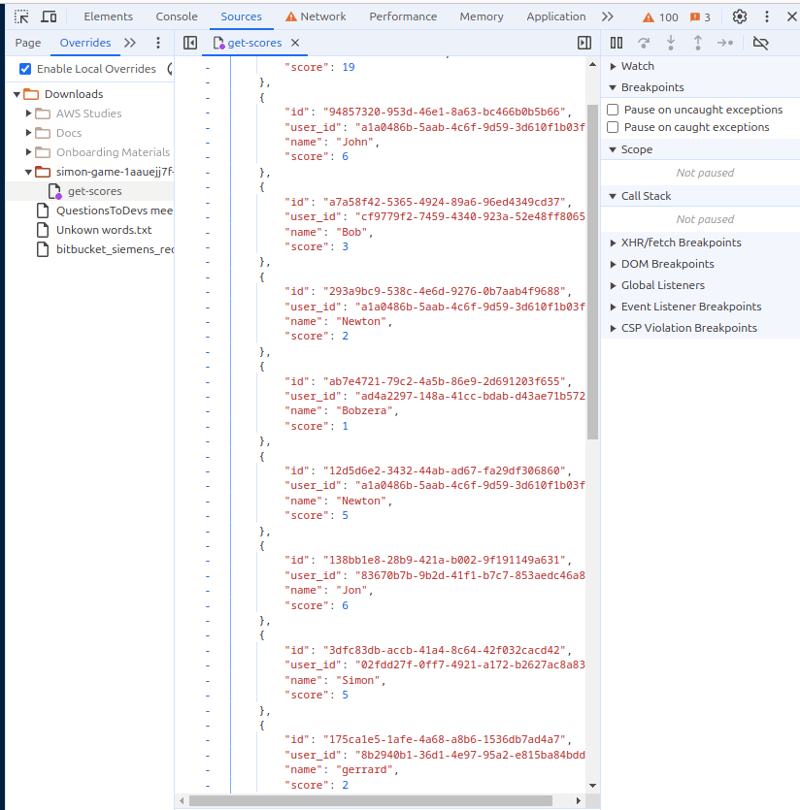Image resolution: width=800 pixels, height=810 pixels.
Task: Click the score value 19
Action: click(x=348, y=67)
